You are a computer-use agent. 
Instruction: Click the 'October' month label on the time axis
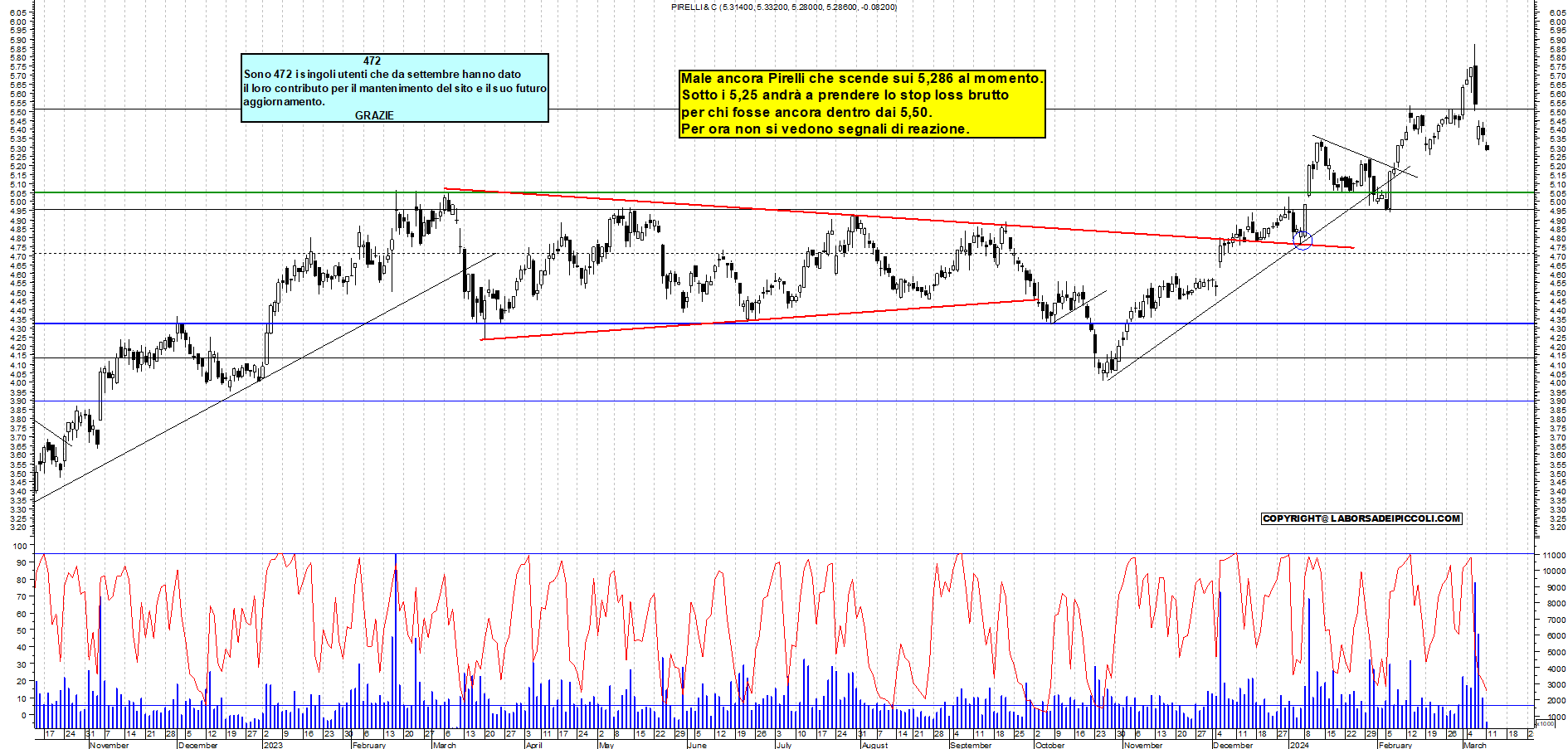[x=1049, y=745]
